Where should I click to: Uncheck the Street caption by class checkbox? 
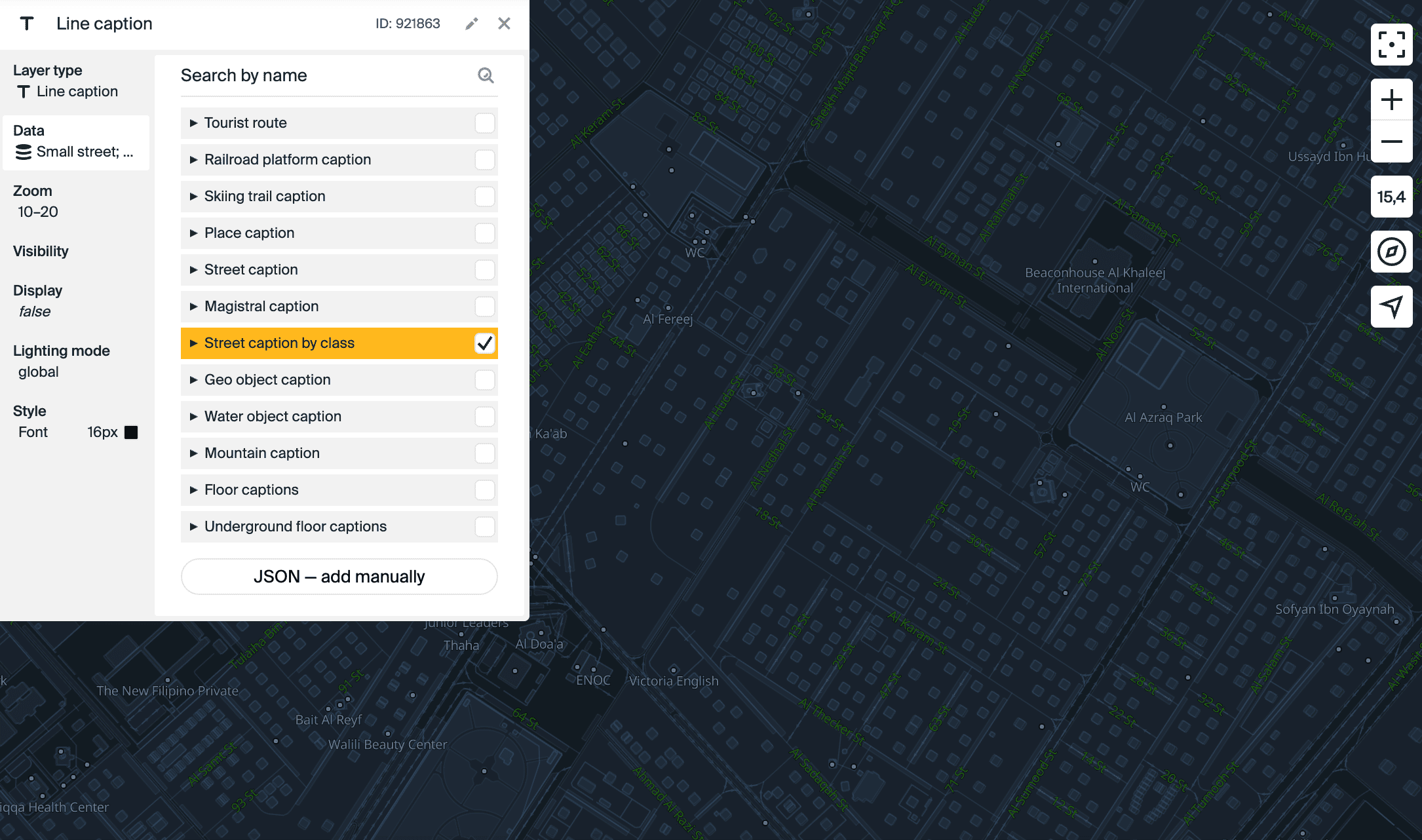coord(484,343)
